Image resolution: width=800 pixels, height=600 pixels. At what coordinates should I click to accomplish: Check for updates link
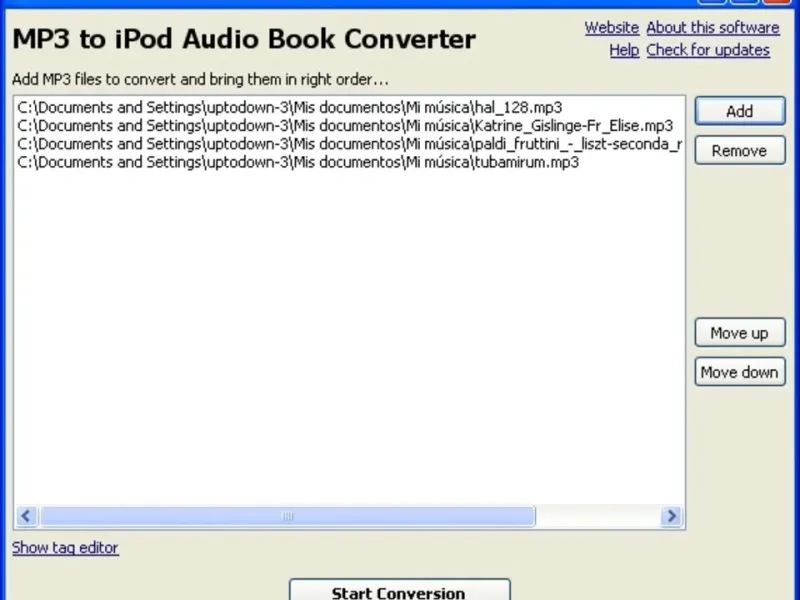click(708, 50)
